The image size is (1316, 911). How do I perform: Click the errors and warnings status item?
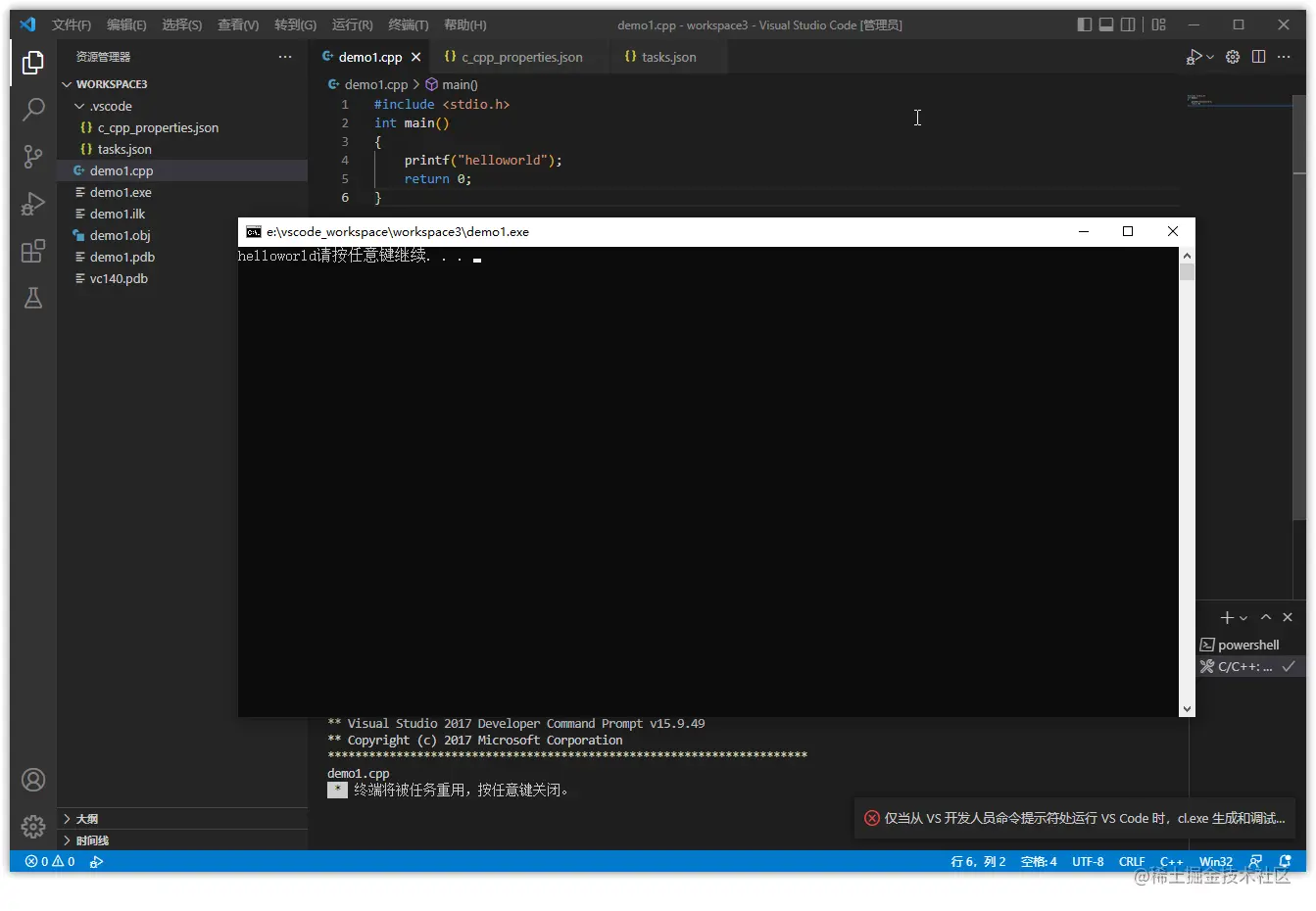click(50, 861)
